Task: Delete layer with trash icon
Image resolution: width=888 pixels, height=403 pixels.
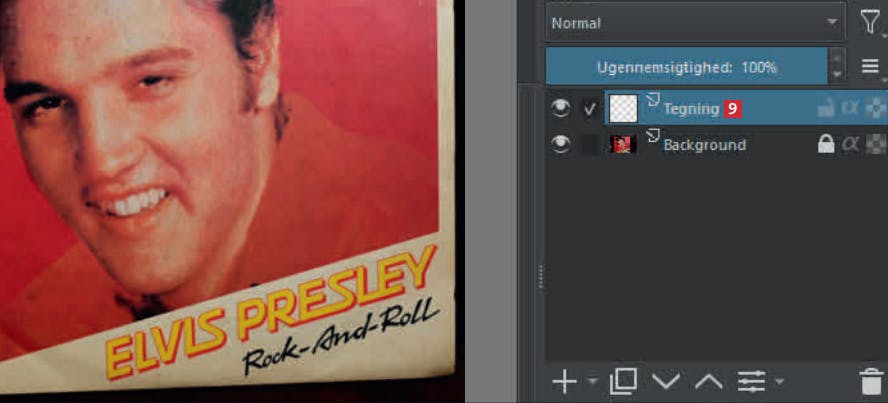Action: point(872,381)
